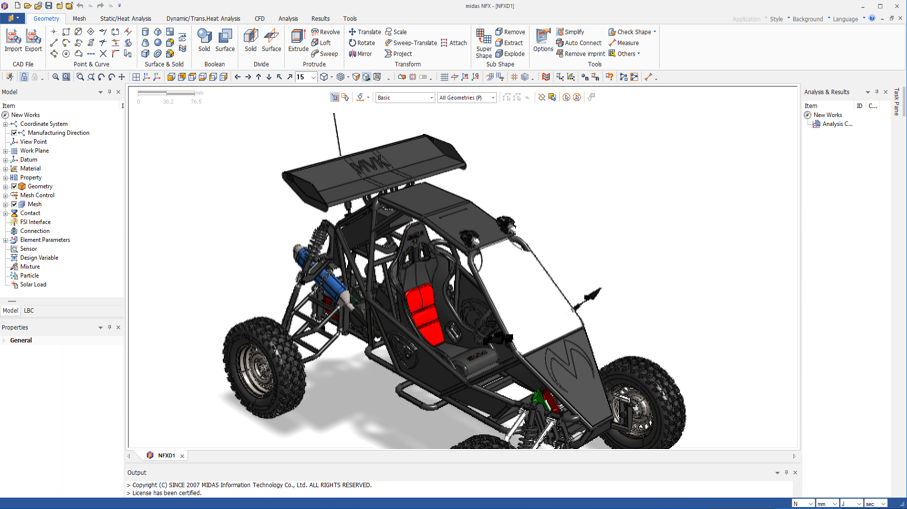Switch to the CFD ribbon tab
The height and width of the screenshot is (509, 907).
click(260, 19)
